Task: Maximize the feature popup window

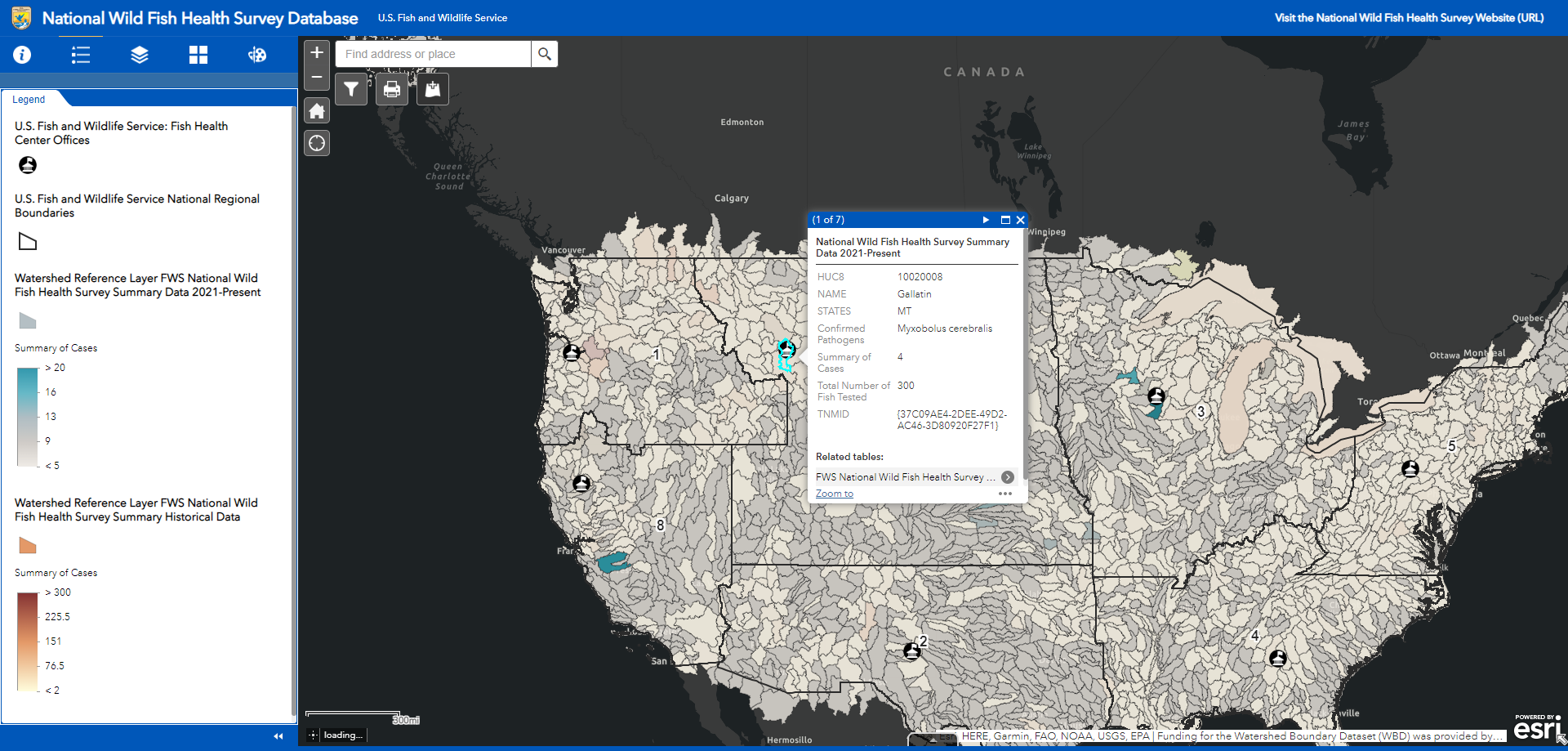Action: pos(1005,220)
